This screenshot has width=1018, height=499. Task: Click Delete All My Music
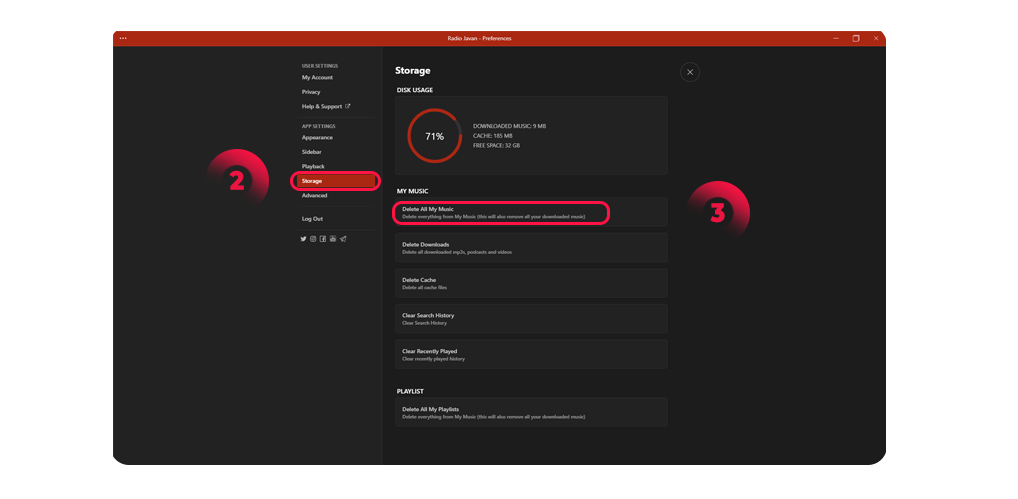tap(531, 212)
